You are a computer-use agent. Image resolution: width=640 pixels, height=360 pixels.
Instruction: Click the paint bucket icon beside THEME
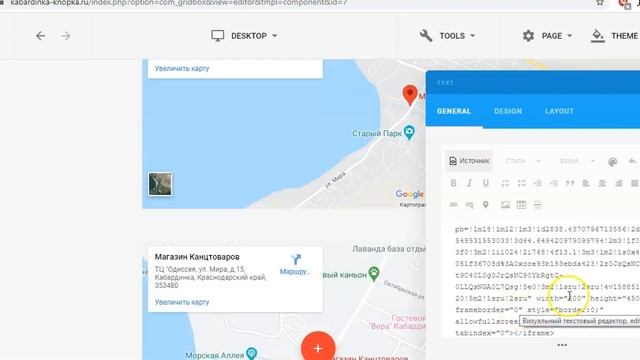point(598,36)
